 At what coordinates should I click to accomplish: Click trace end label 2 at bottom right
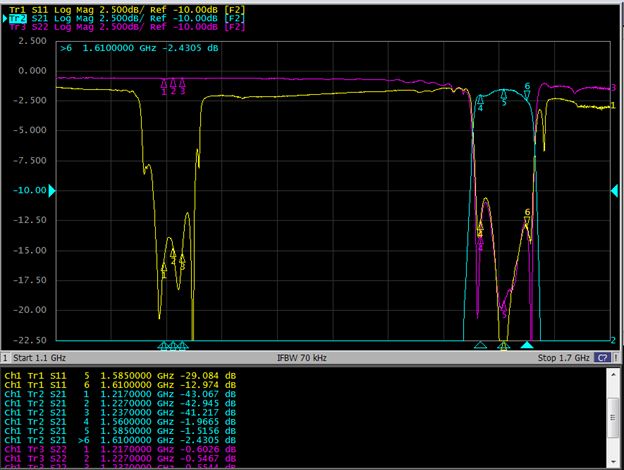click(x=613, y=340)
